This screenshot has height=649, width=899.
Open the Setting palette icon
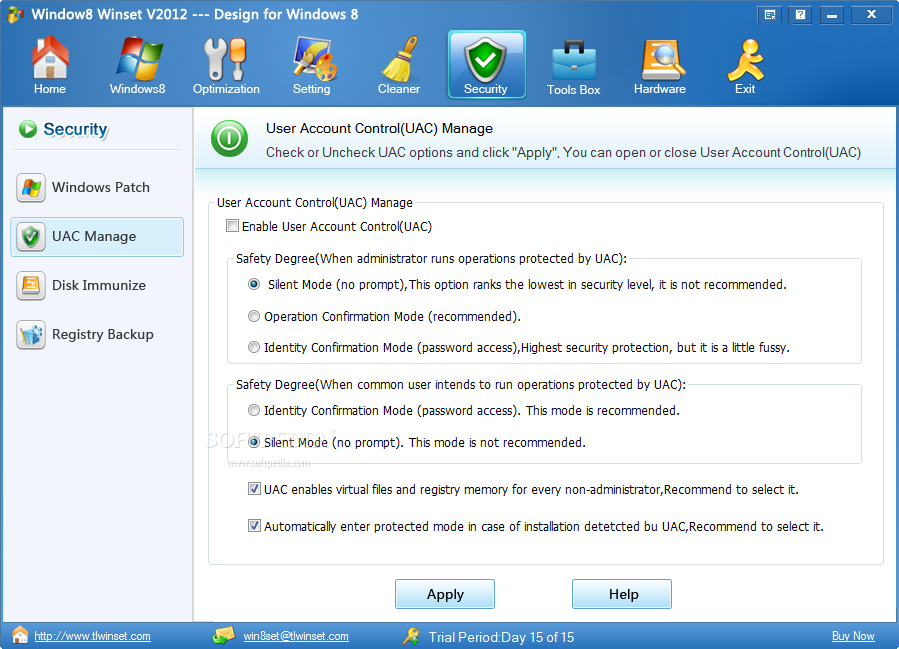[314, 58]
